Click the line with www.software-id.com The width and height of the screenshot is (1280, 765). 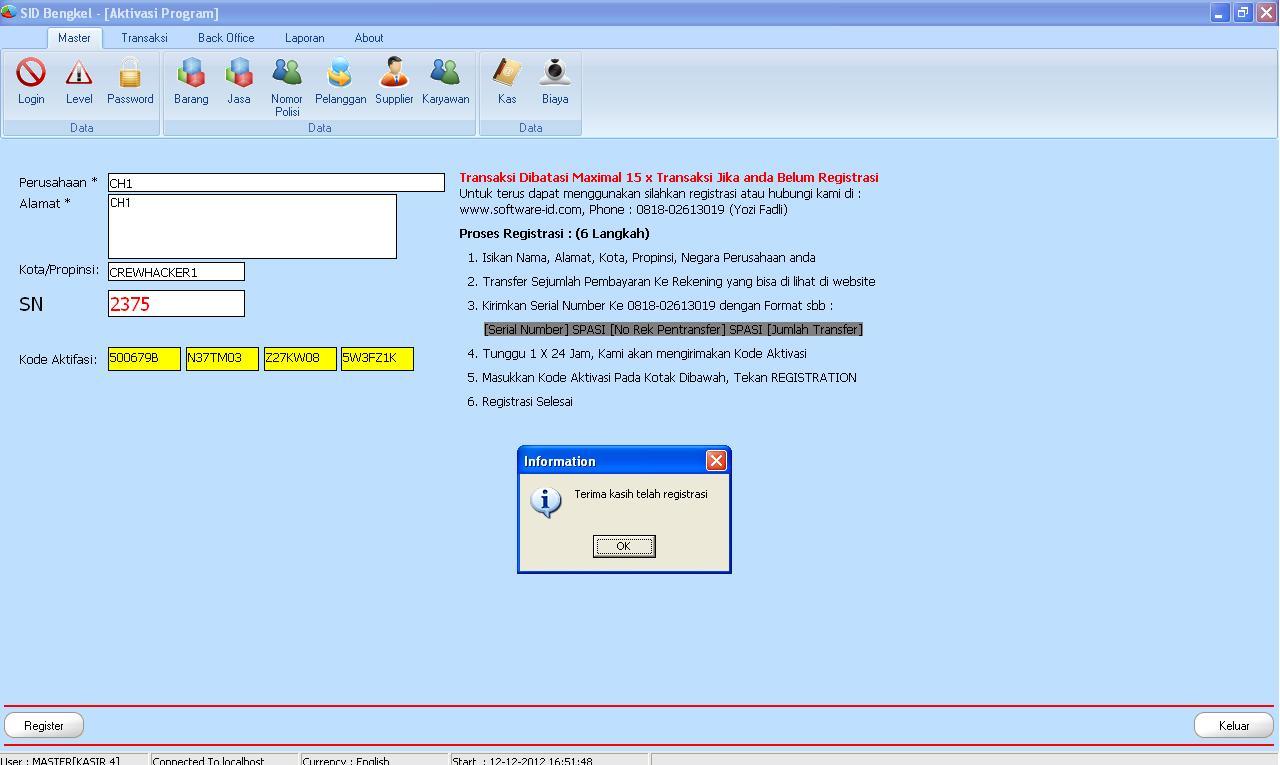[x=623, y=209]
